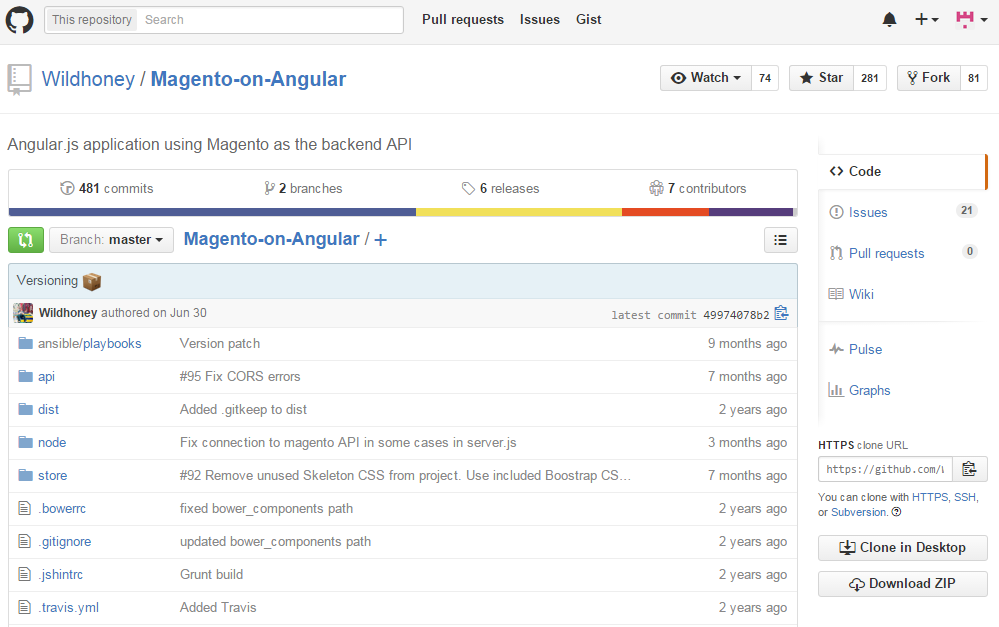Open the ansible/playbooks folder
This screenshot has width=999, height=627.
89,343
